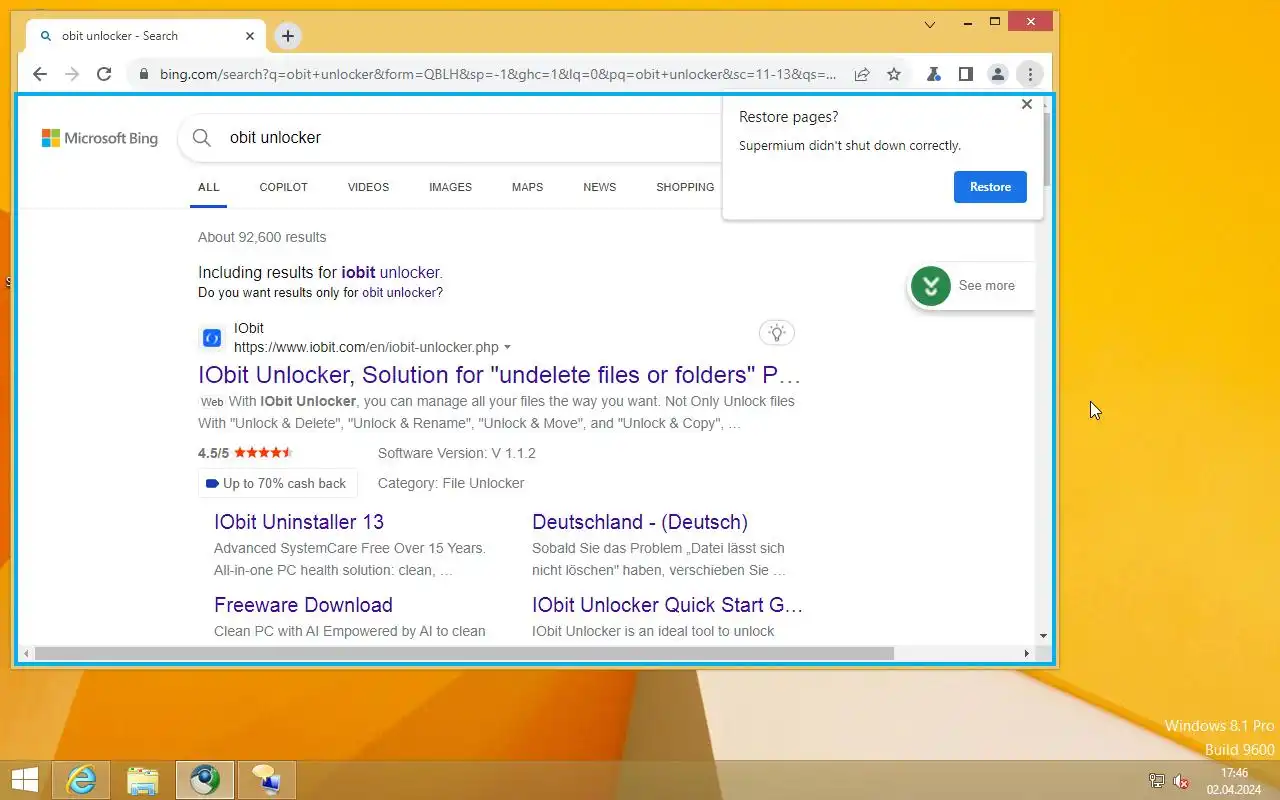Open the browser three-dot menu
1280x800 pixels.
point(1030,74)
